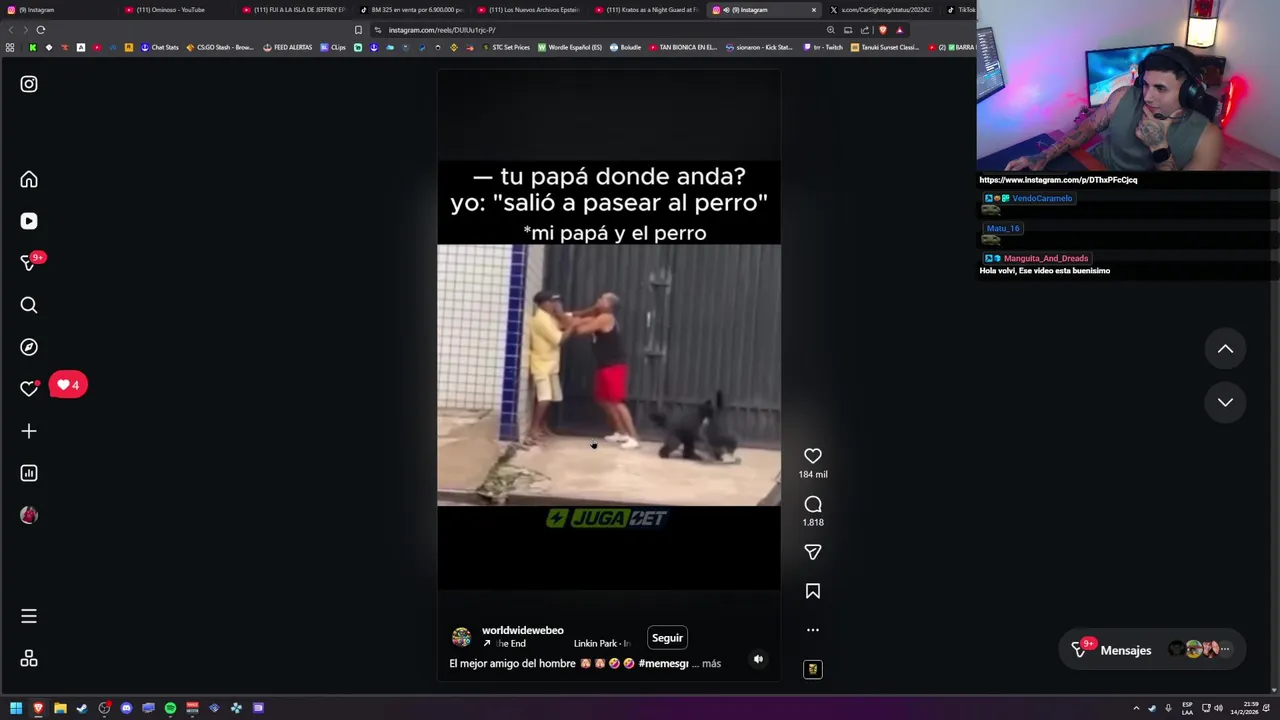Switch to BM 325 en venta tab
The width and height of the screenshot is (1280, 720).
click(x=412, y=10)
